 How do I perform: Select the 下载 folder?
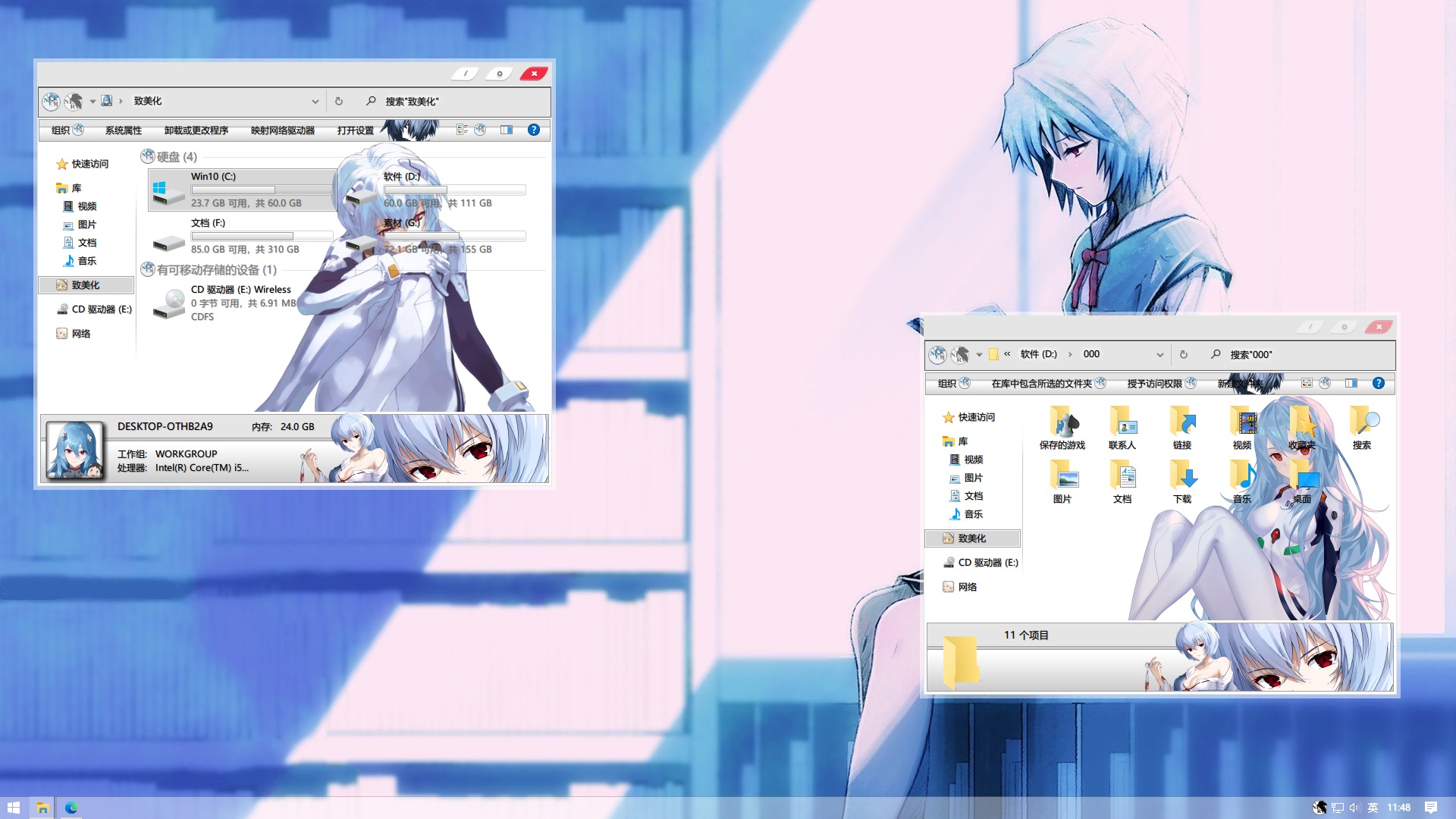[1182, 482]
